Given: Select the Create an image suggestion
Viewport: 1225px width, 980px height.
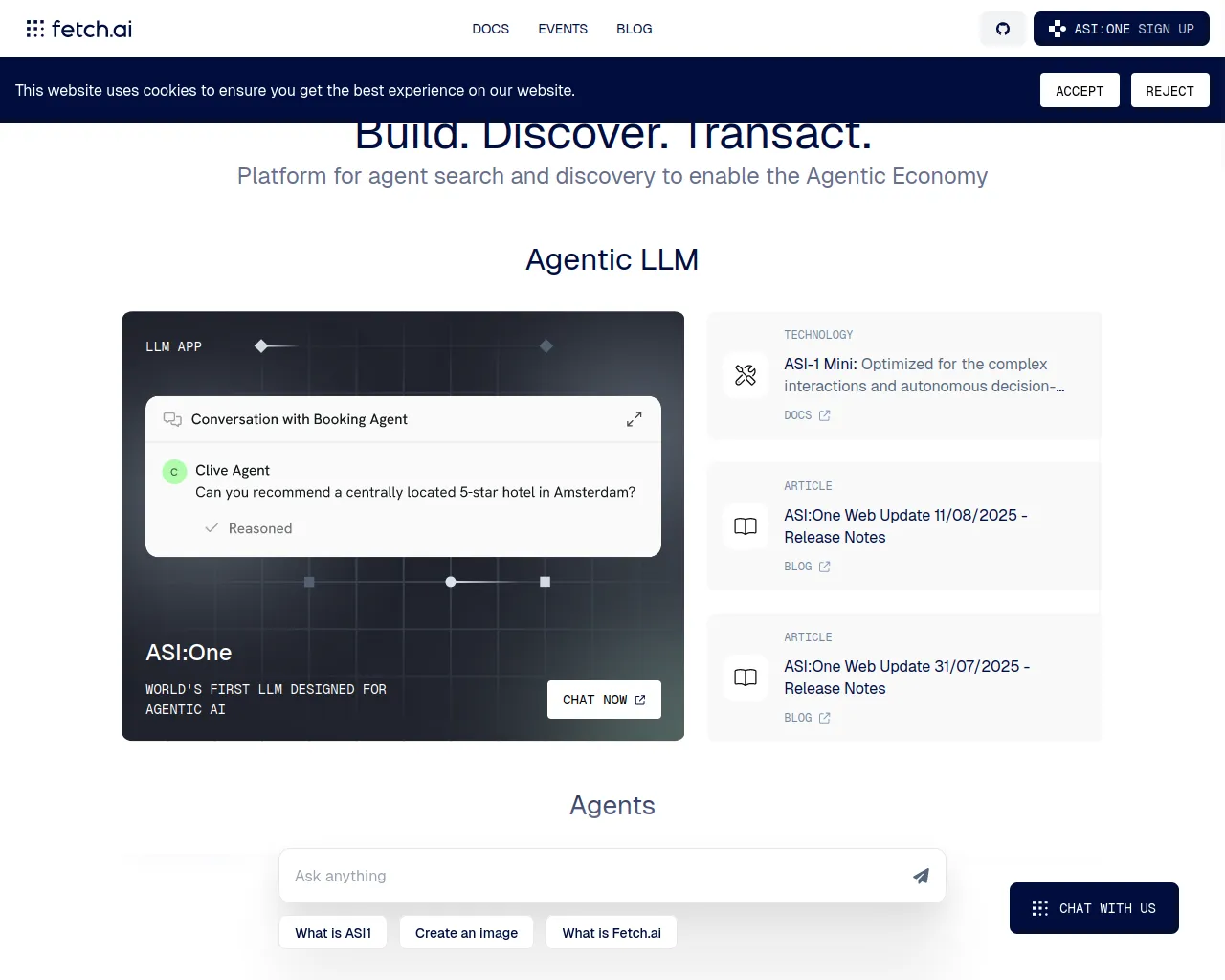Looking at the screenshot, I should [x=466, y=933].
